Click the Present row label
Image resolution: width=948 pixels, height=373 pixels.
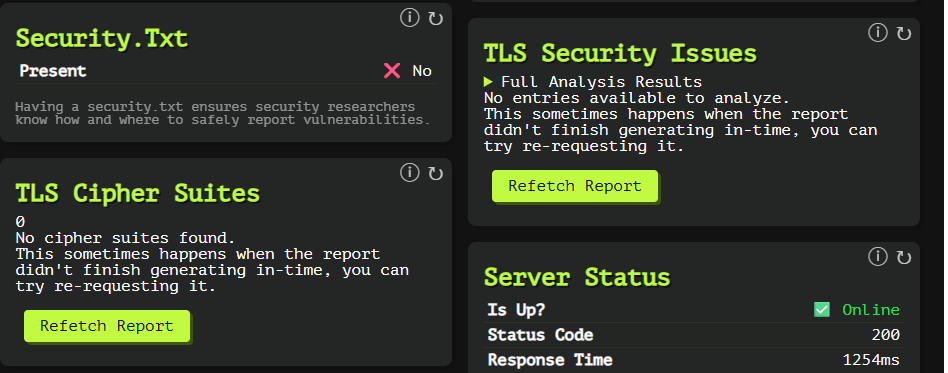pos(53,71)
